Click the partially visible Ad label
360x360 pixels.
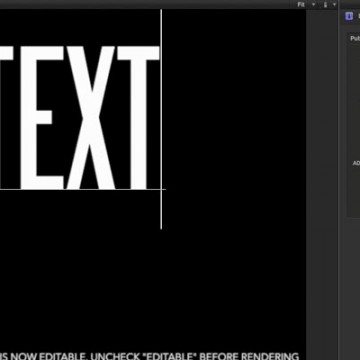click(356, 163)
